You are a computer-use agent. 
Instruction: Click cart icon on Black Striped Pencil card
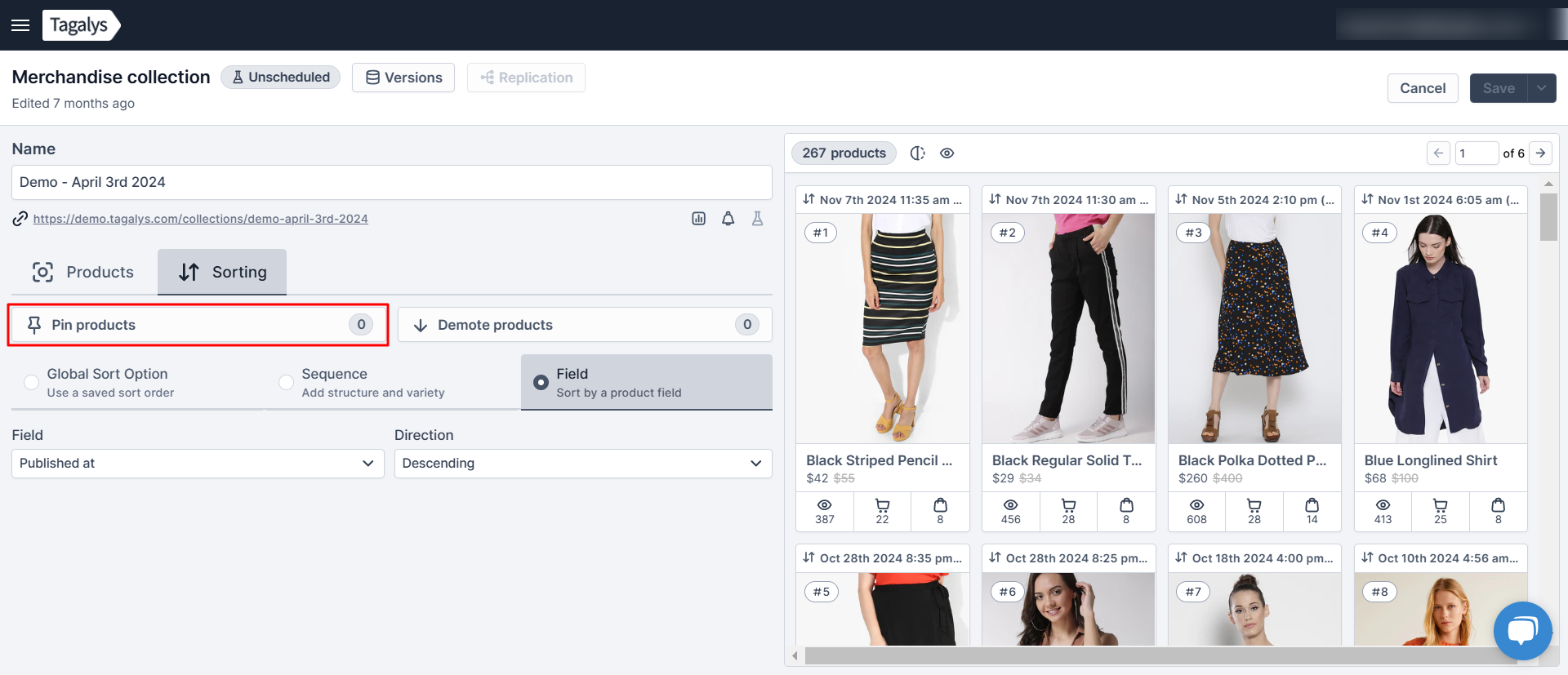pos(882,505)
